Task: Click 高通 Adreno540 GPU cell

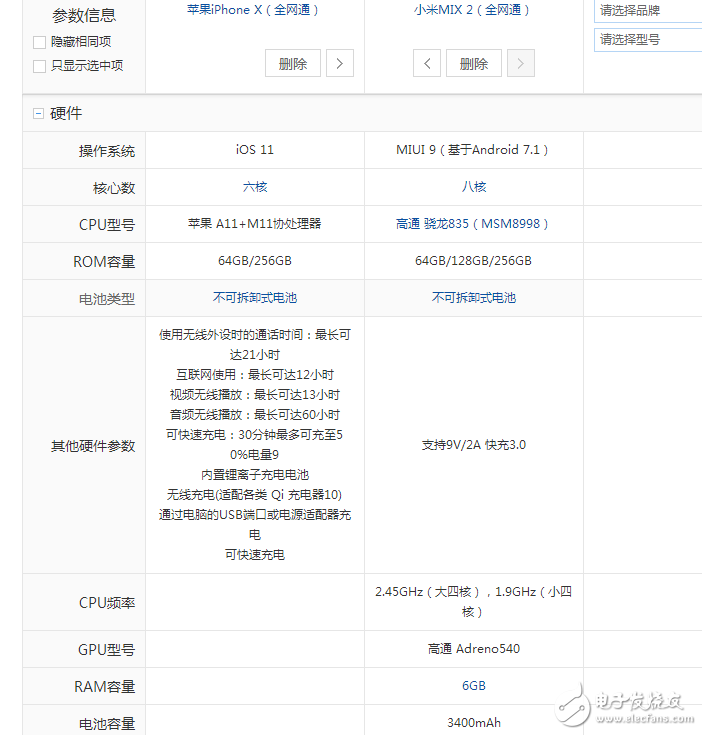Action: tap(474, 649)
